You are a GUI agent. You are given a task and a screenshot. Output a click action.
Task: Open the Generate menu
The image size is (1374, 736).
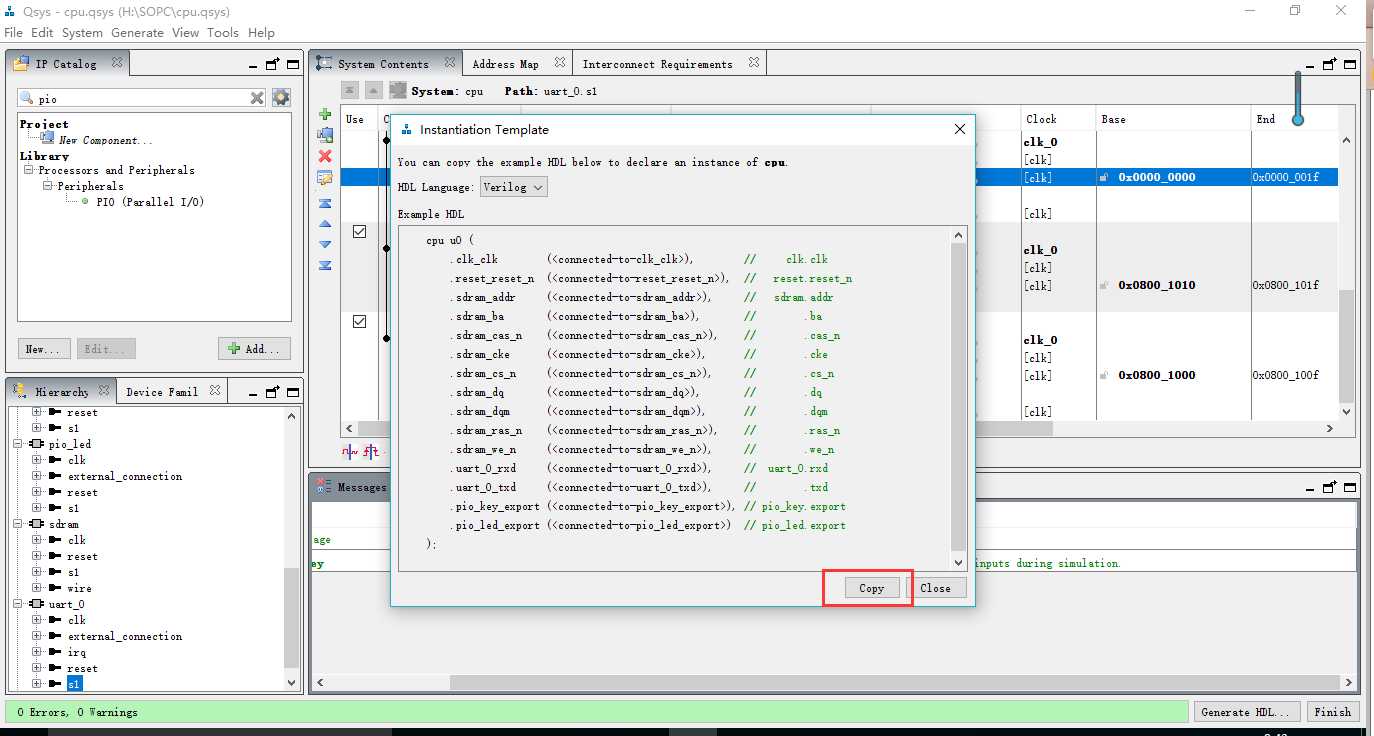coord(137,32)
